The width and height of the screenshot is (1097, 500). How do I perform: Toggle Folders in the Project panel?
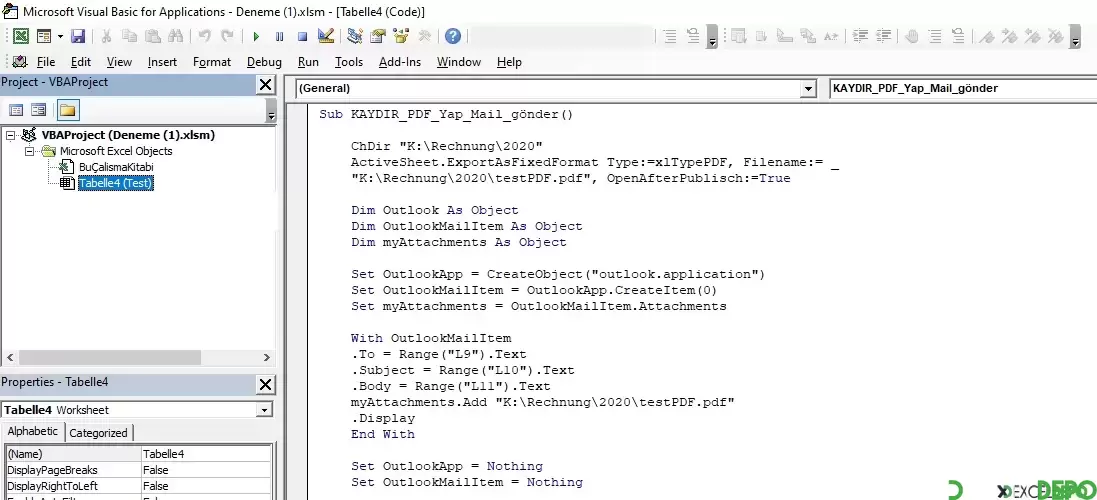pyautogui.click(x=68, y=110)
